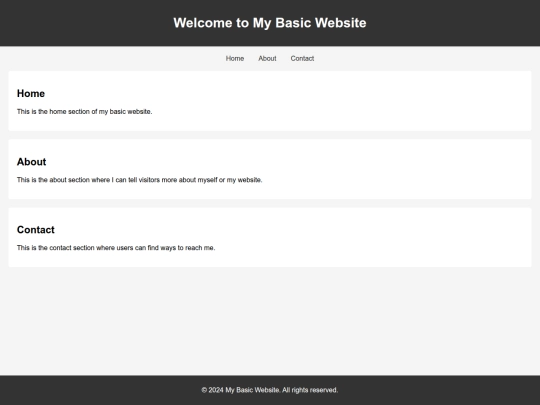The image size is (540, 405).
Task: Go to the About navigation link
Action: tap(267, 59)
